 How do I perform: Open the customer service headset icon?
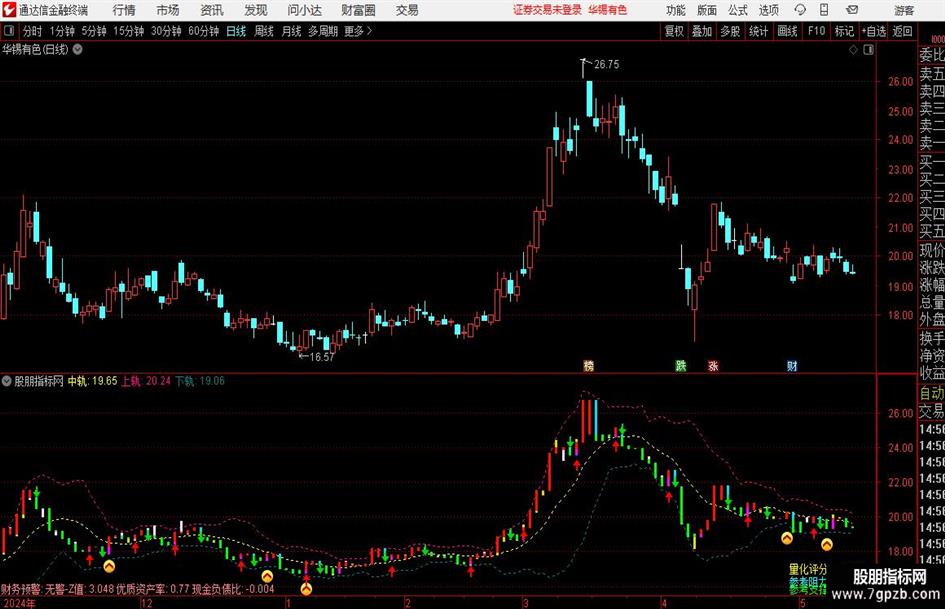(800, 10)
